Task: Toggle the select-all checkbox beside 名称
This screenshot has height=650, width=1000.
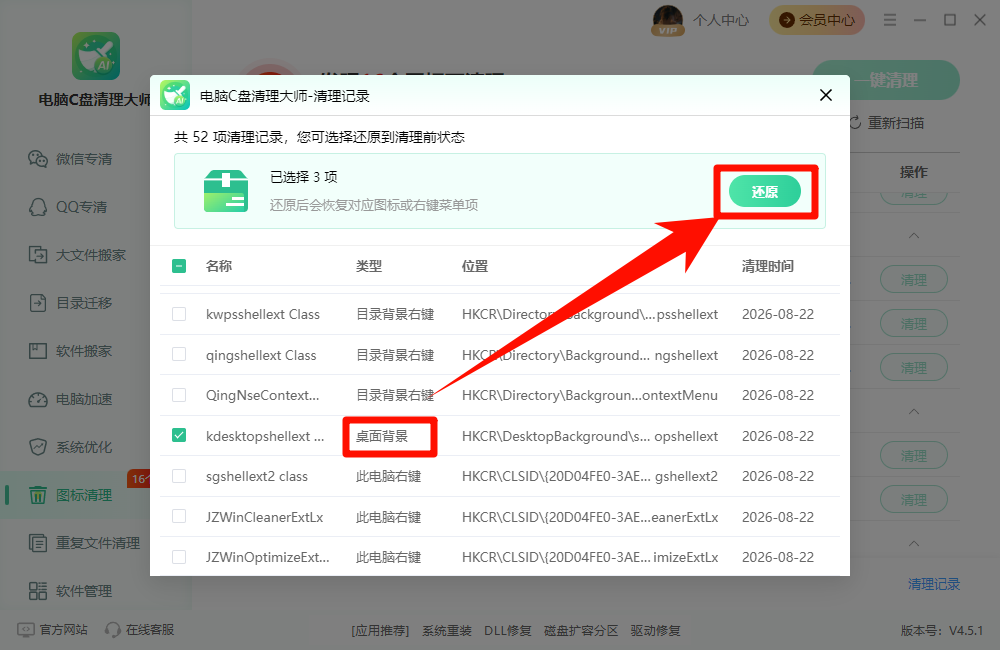Action: tap(179, 266)
